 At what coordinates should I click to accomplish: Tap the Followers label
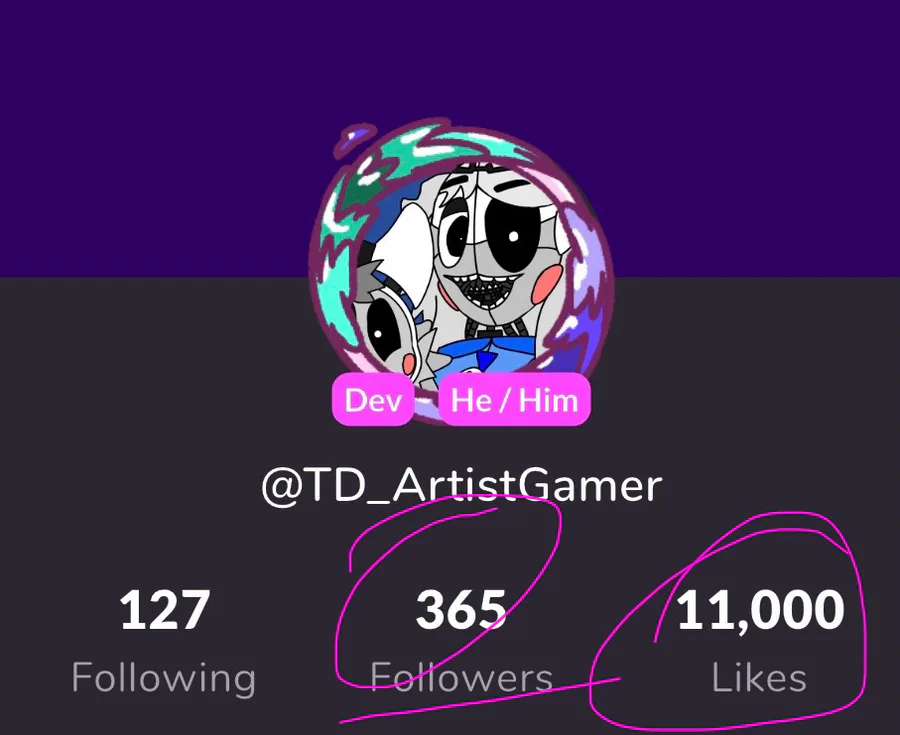tap(461, 678)
